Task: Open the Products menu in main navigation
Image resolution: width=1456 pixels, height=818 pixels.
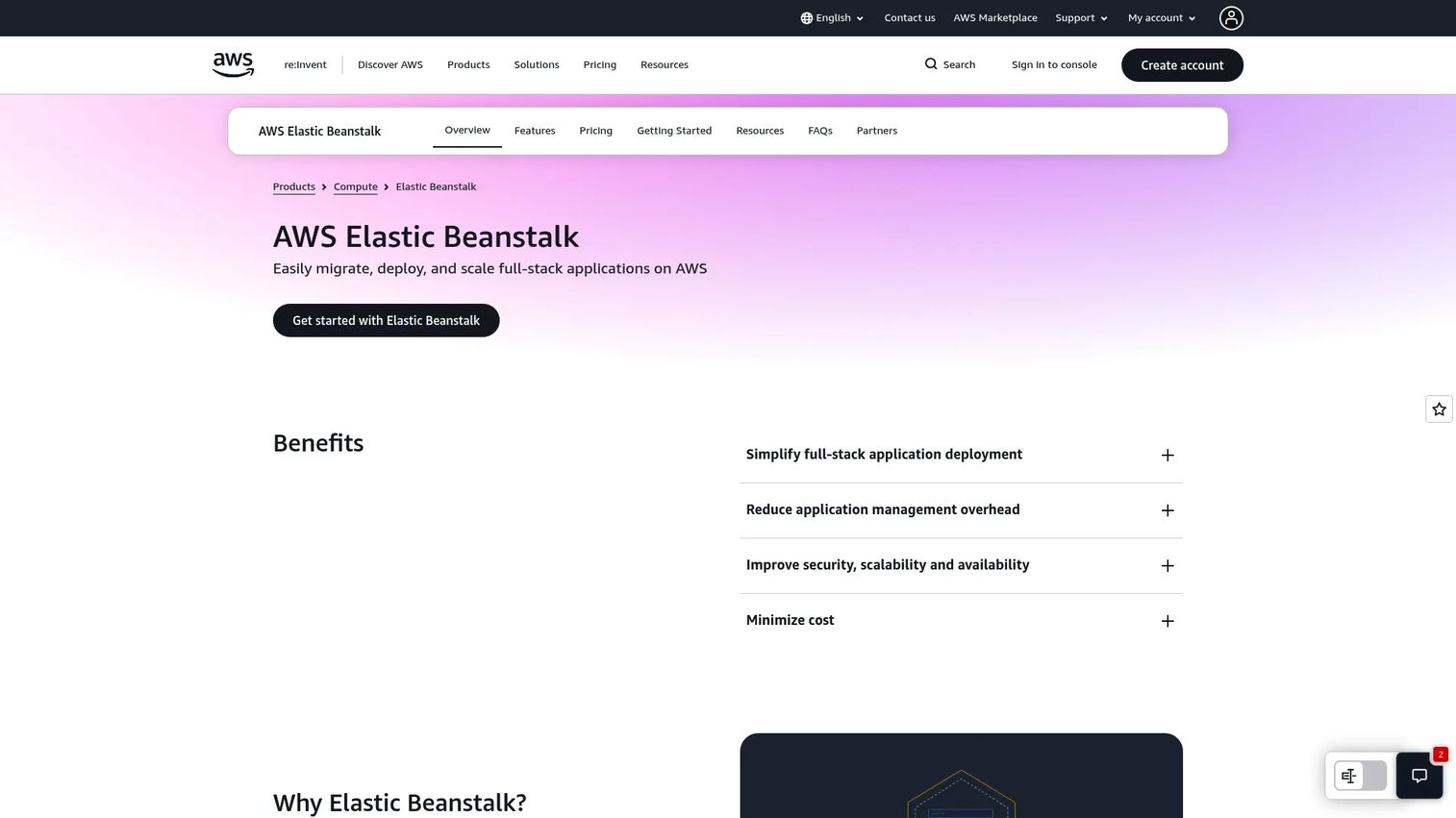Action: pyautogui.click(x=468, y=65)
